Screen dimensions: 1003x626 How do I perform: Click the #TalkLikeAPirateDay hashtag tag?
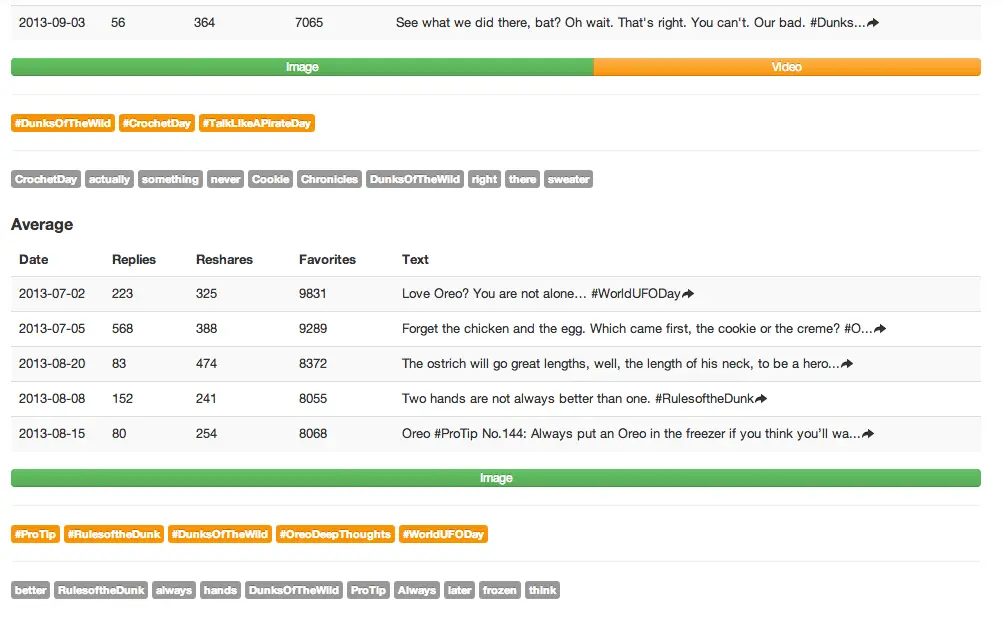(x=257, y=123)
